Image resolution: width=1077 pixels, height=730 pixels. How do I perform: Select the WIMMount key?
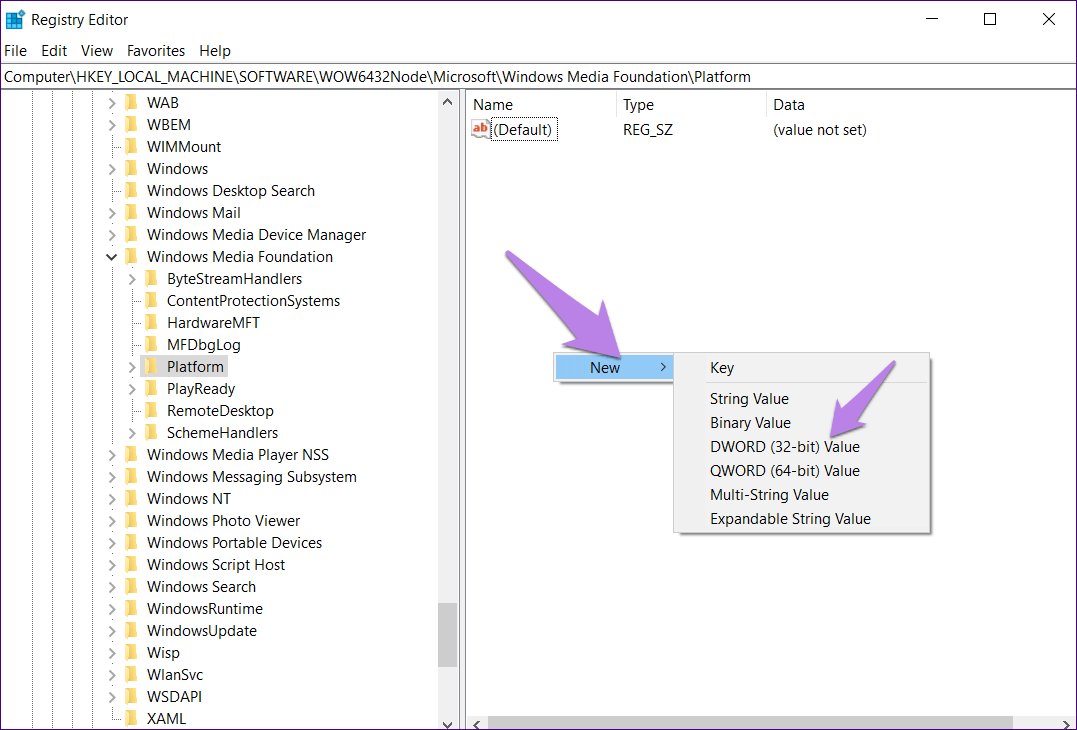(x=184, y=147)
